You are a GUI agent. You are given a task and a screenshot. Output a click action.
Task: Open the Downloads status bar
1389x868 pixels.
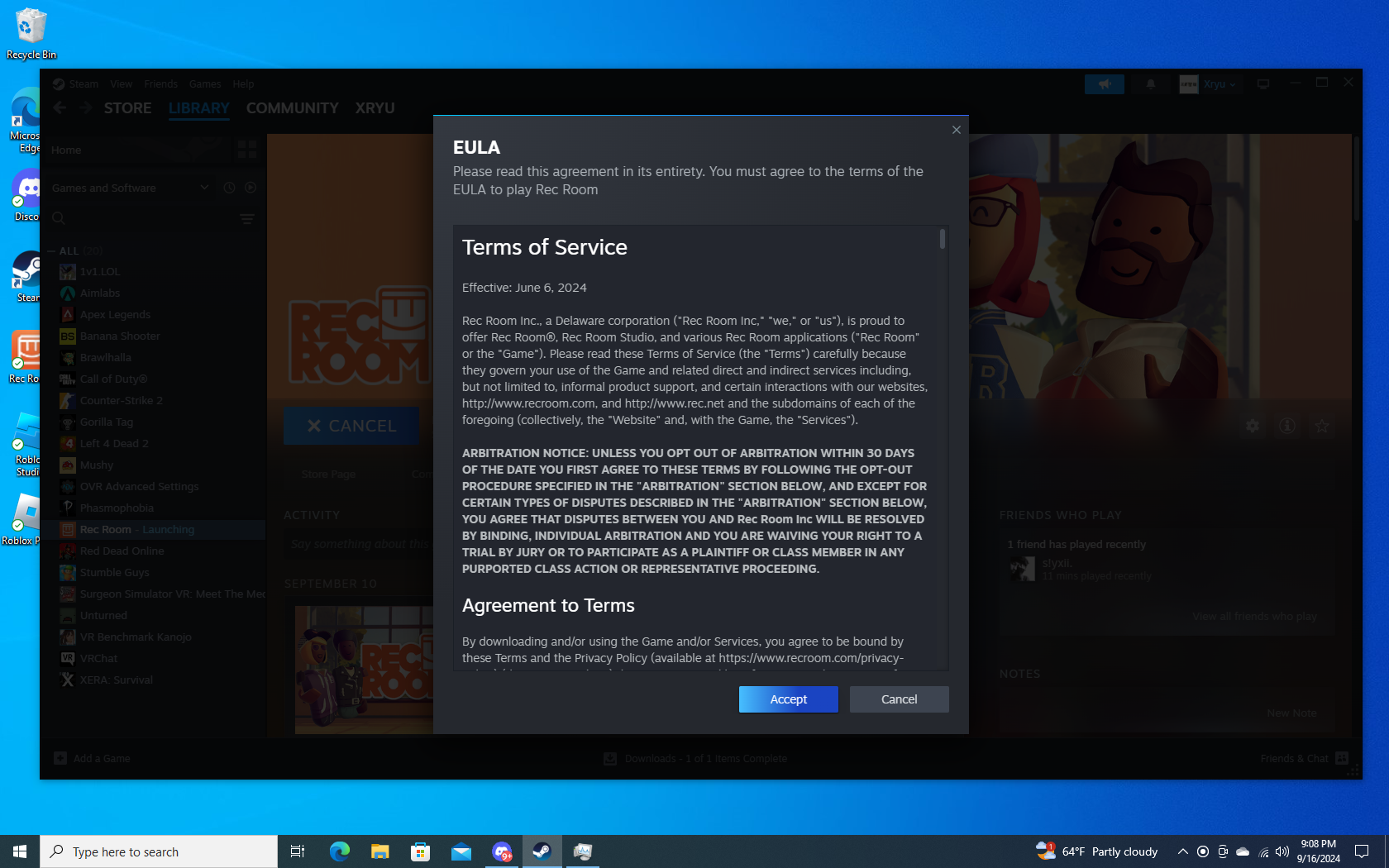point(695,759)
